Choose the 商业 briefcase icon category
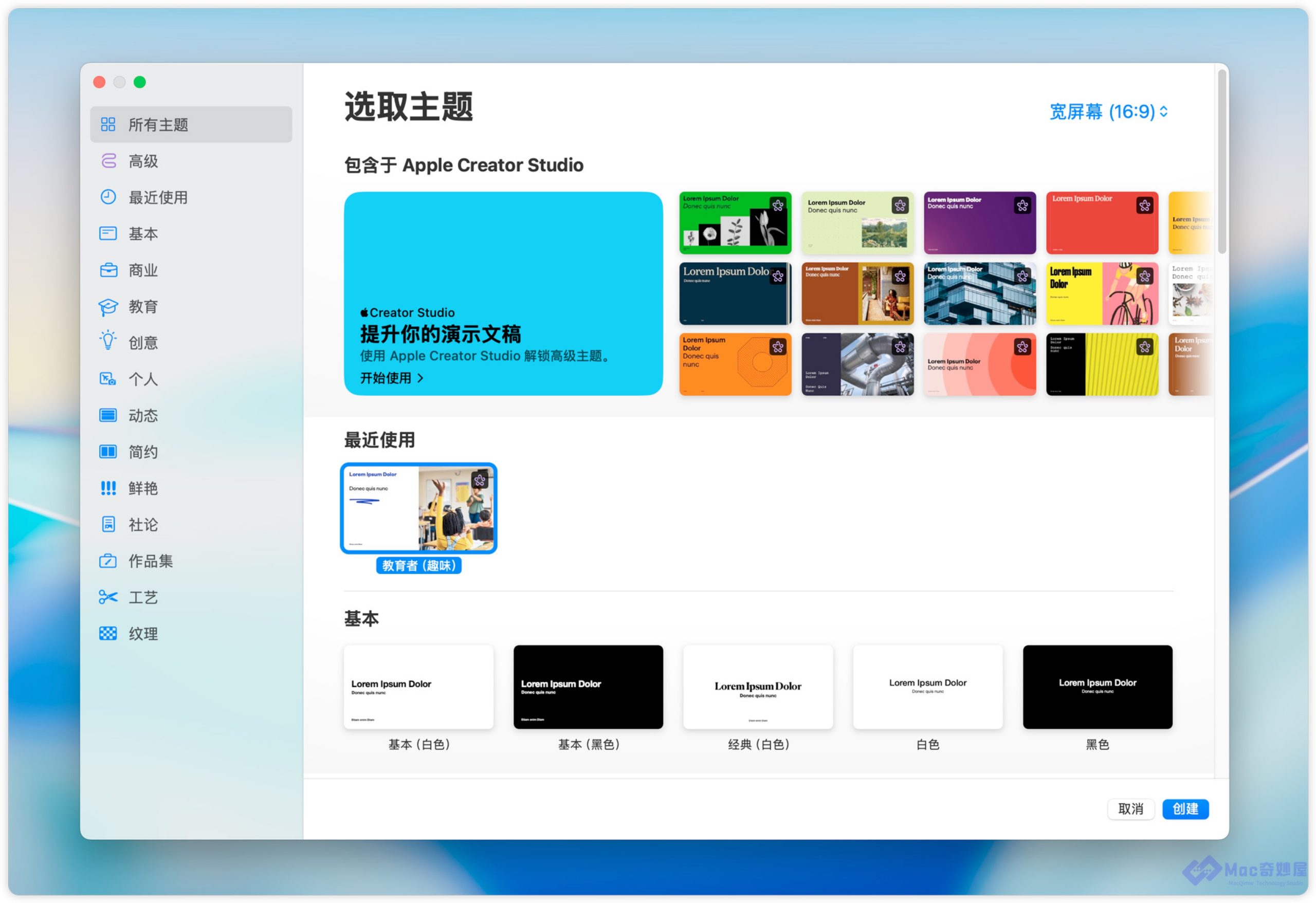This screenshot has height=903, width=1316. (107, 270)
